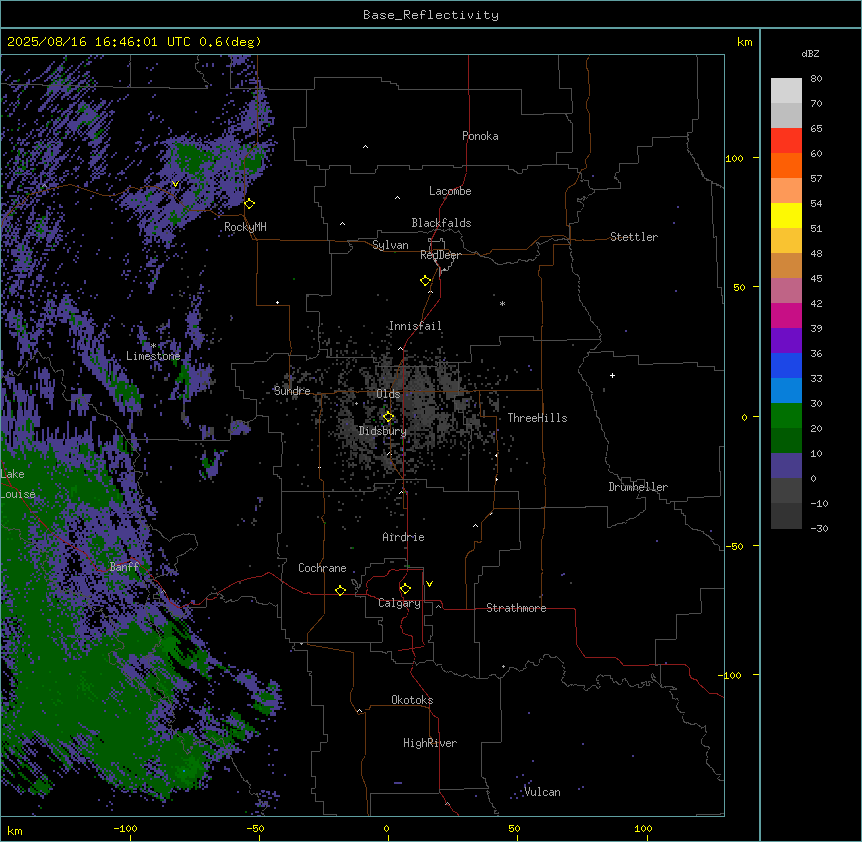Select the Limestone map label
The width and height of the screenshot is (862, 842).
153,356
